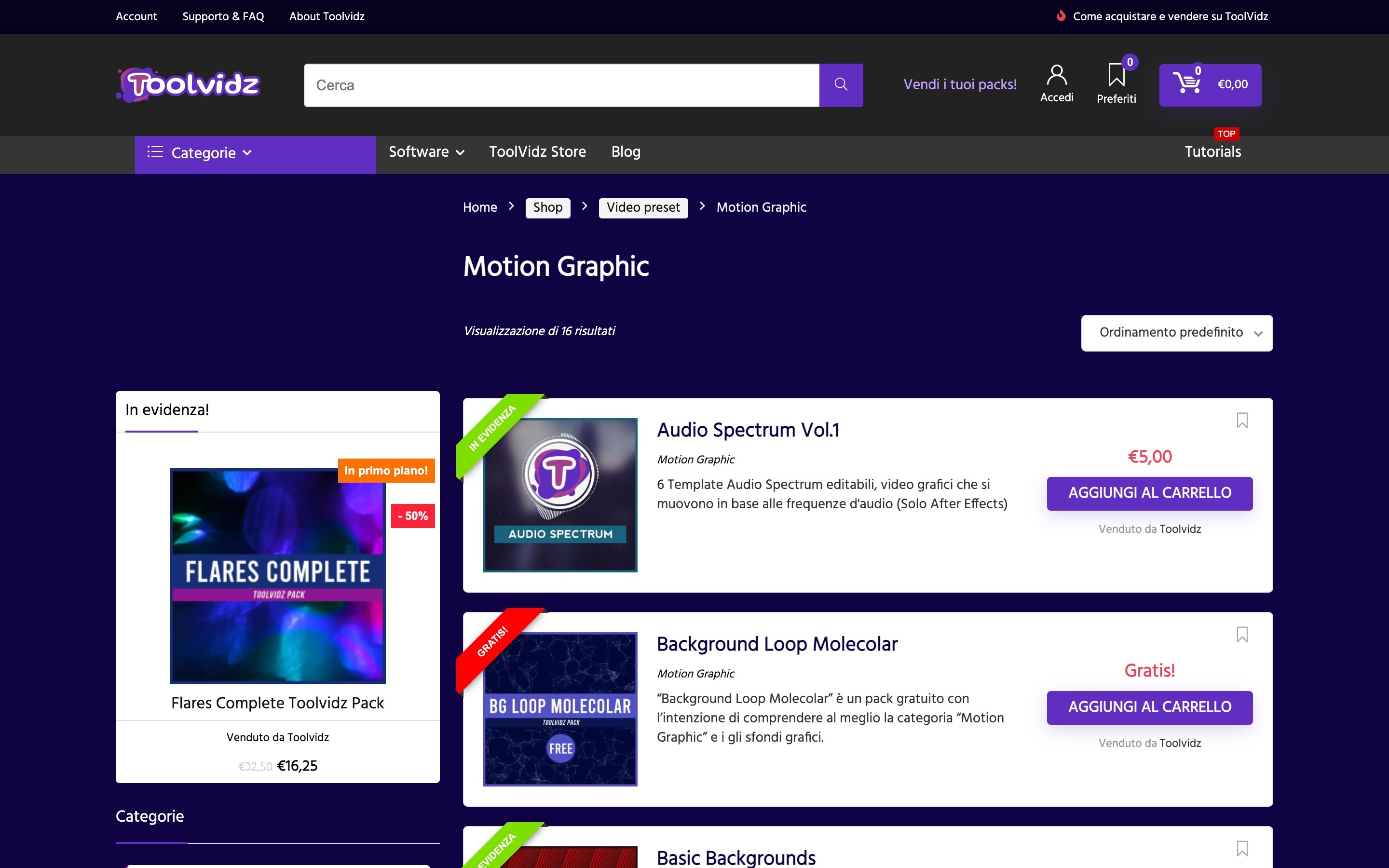
Task: Click Venduto da Toolvidz in featured box
Action: click(277, 737)
